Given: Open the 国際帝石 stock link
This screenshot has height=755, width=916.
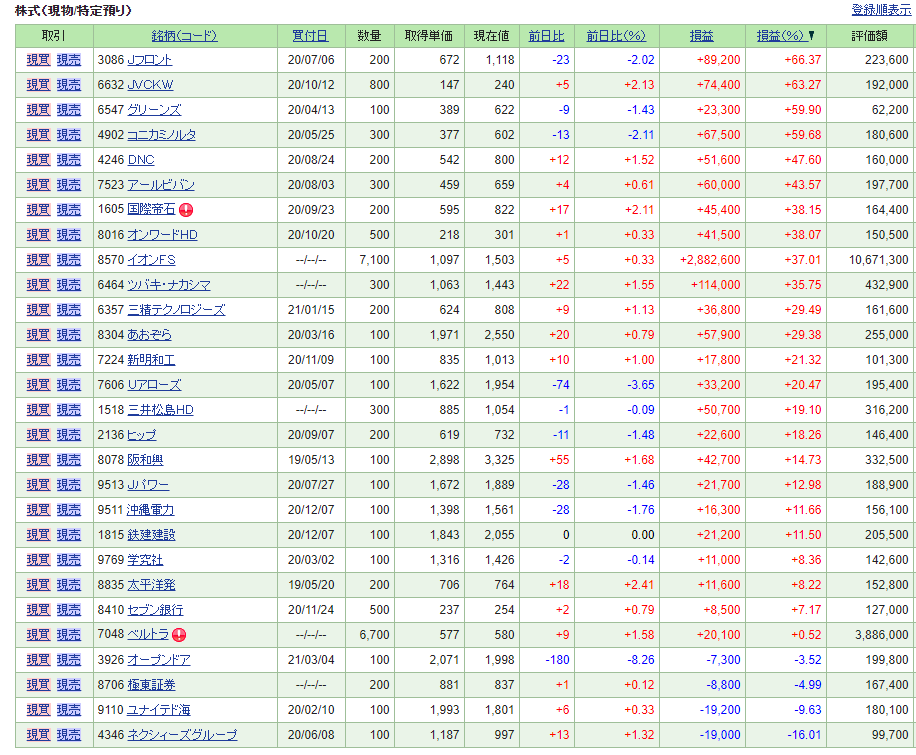Looking at the screenshot, I should coord(151,209).
